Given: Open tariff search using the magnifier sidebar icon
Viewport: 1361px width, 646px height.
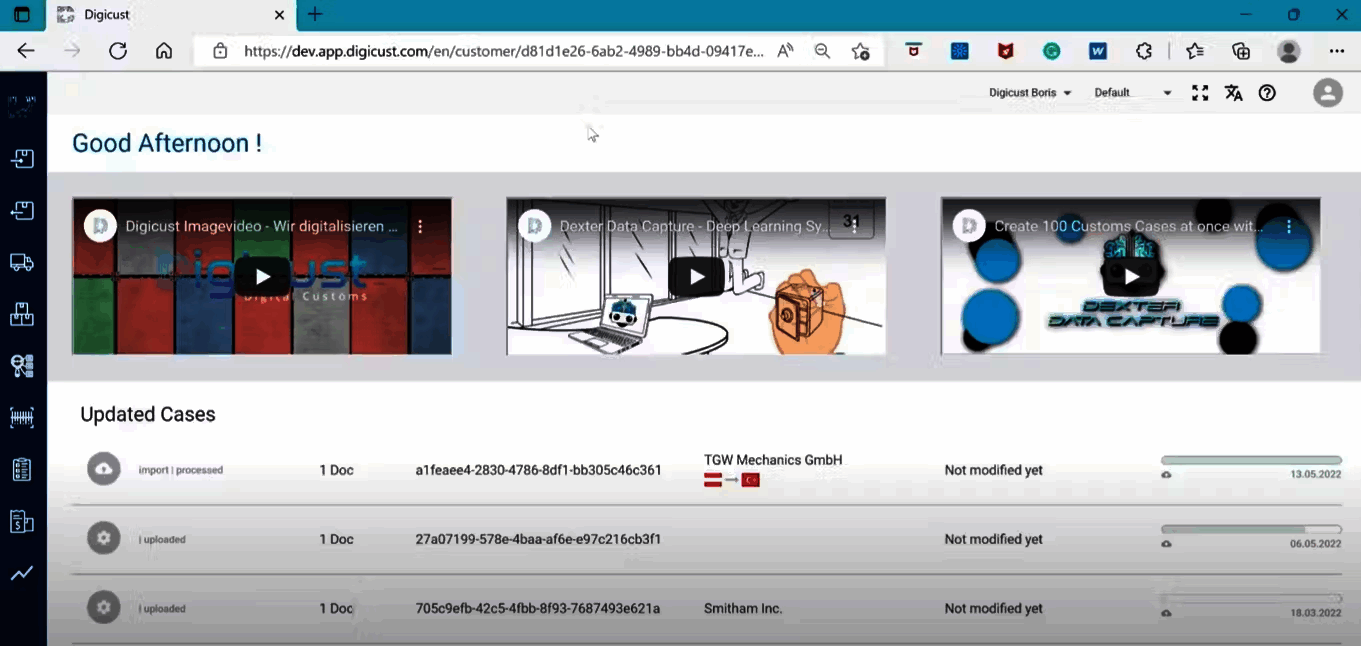Looking at the screenshot, I should pyautogui.click(x=22, y=366).
